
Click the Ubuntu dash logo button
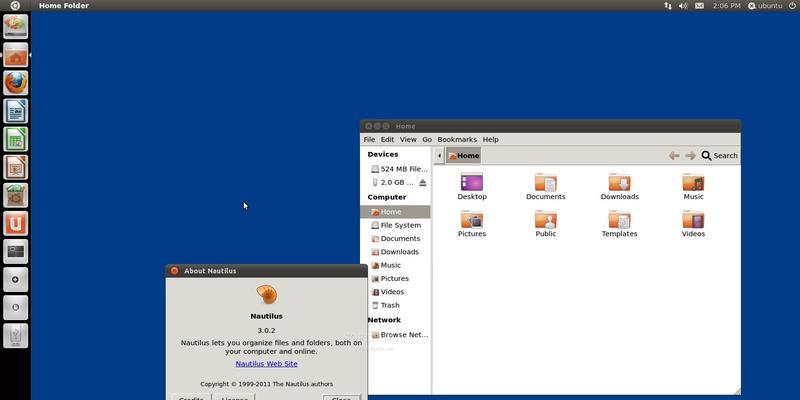coord(15,6)
